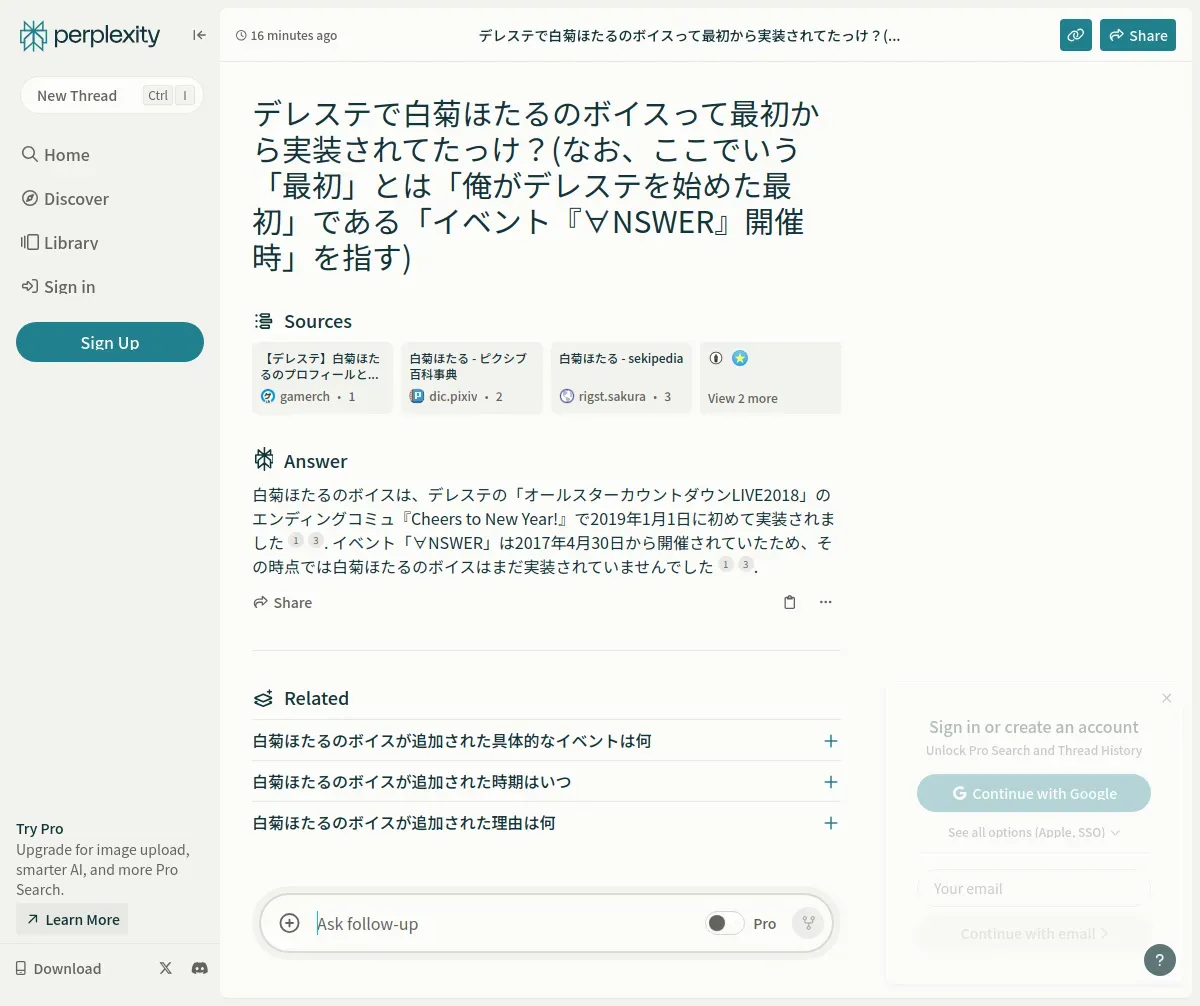1200x1006 pixels.
Task: Toggle the Pro search switch
Action: pyautogui.click(x=725, y=923)
